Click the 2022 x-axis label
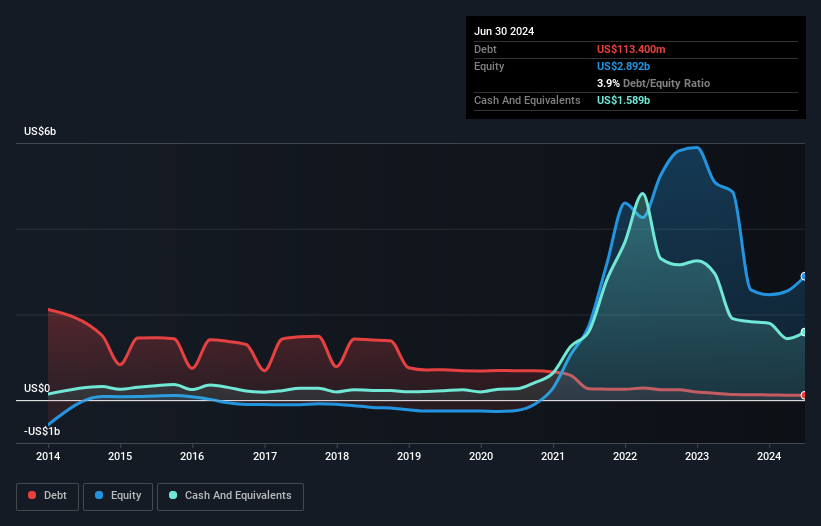The height and width of the screenshot is (526, 821). 625,456
